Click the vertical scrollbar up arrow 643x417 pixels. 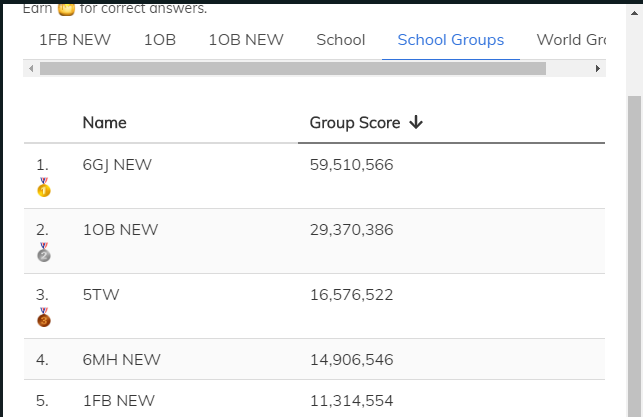pyautogui.click(x=634, y=13)
